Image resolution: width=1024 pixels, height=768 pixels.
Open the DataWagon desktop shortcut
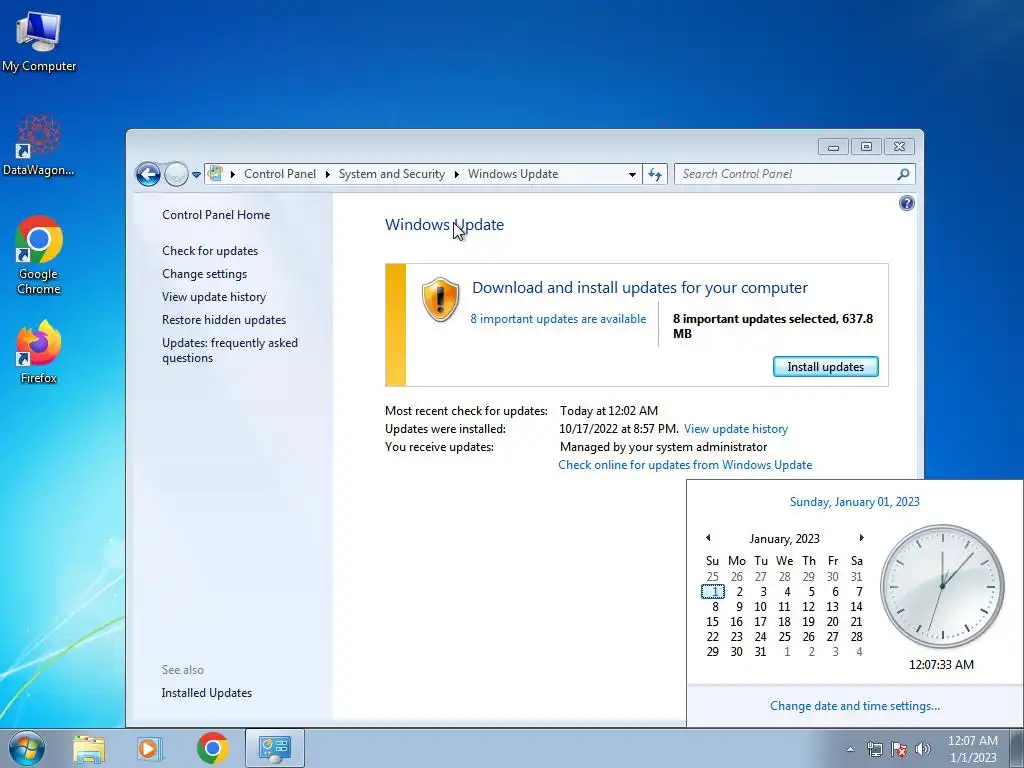[x=39, y=145]
